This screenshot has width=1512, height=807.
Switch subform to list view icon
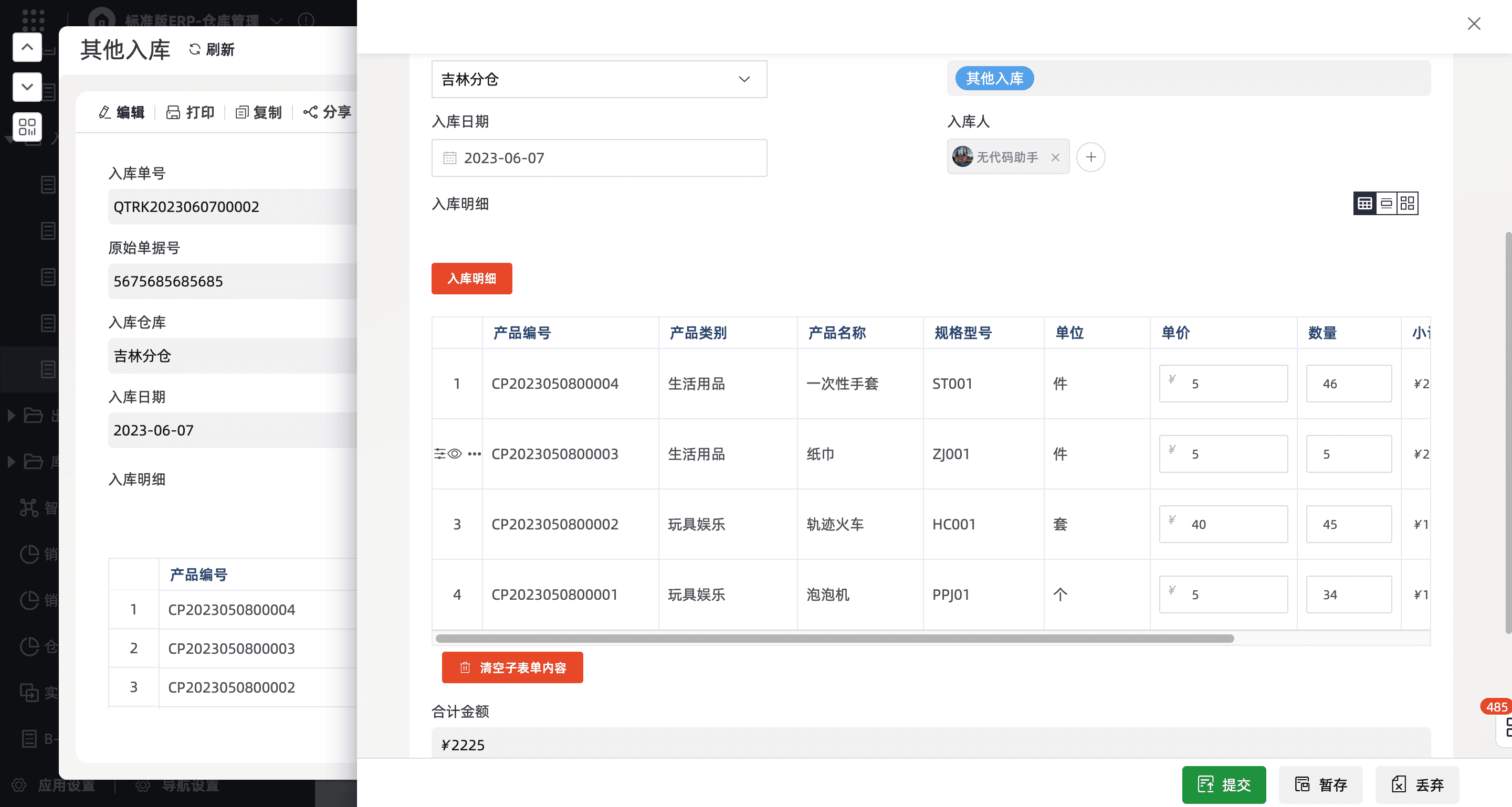click(1387, 204)
